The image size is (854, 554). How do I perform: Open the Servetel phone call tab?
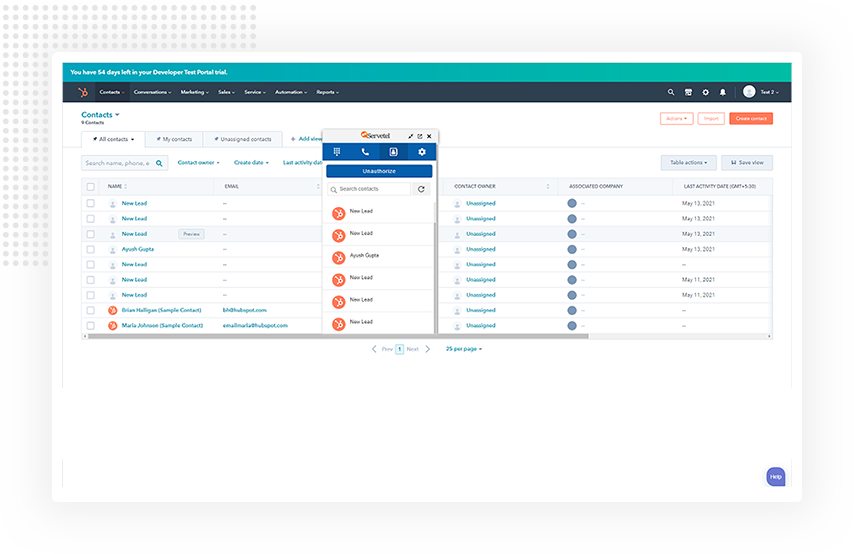[x=365, y=152]
